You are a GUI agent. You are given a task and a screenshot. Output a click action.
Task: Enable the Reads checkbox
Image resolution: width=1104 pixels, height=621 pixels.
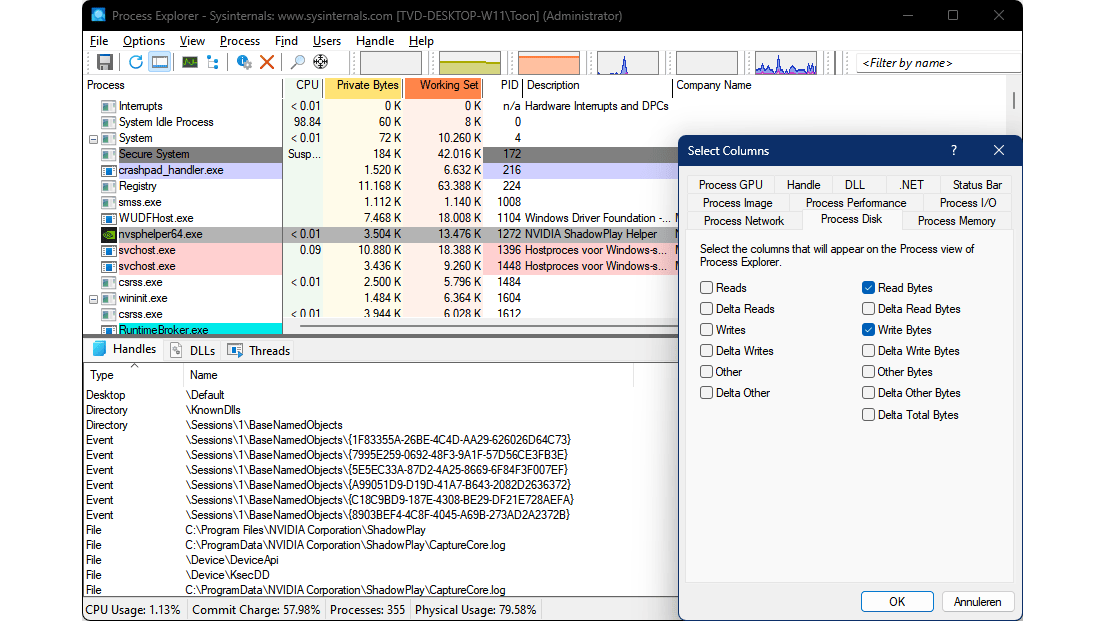[x=707, y=288]
